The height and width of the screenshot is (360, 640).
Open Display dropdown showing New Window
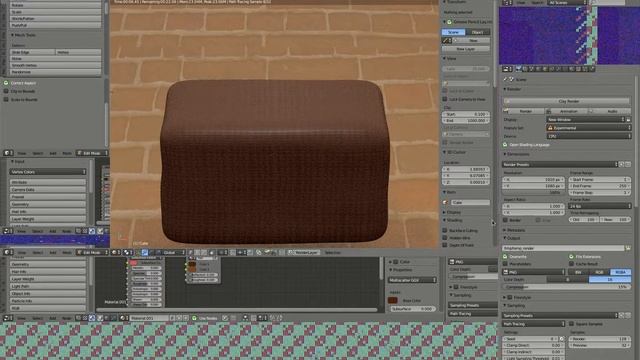pyautogui.click(x=585, y=120)
